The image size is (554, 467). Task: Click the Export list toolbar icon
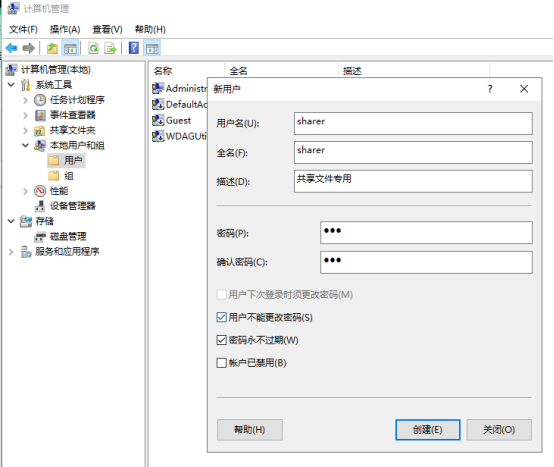110,48
